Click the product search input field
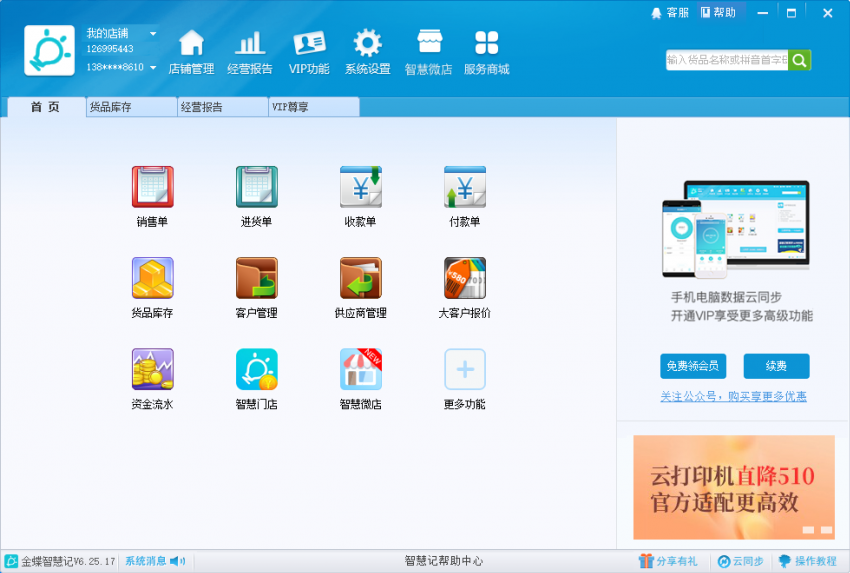This screenshot has width=850, height=573. pyautogui.click(x=727, y=60)
